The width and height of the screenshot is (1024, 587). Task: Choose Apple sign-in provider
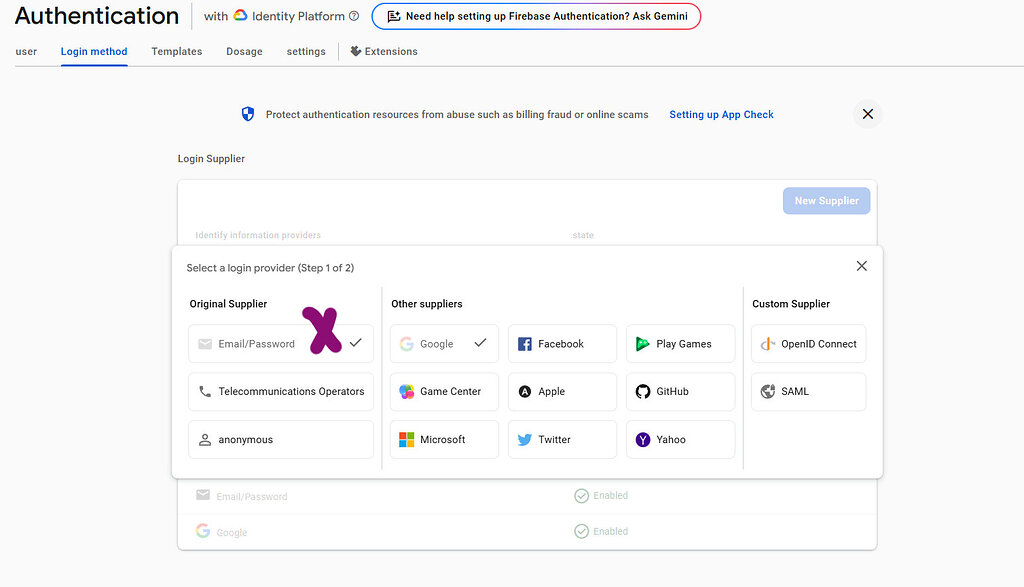tap(562, 391)
